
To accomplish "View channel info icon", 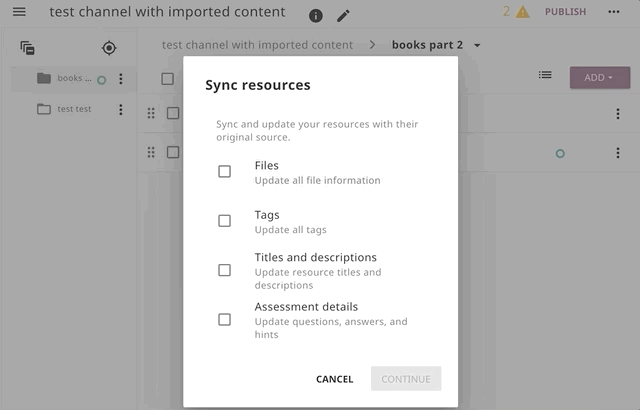I will click(x=316, y=16).
